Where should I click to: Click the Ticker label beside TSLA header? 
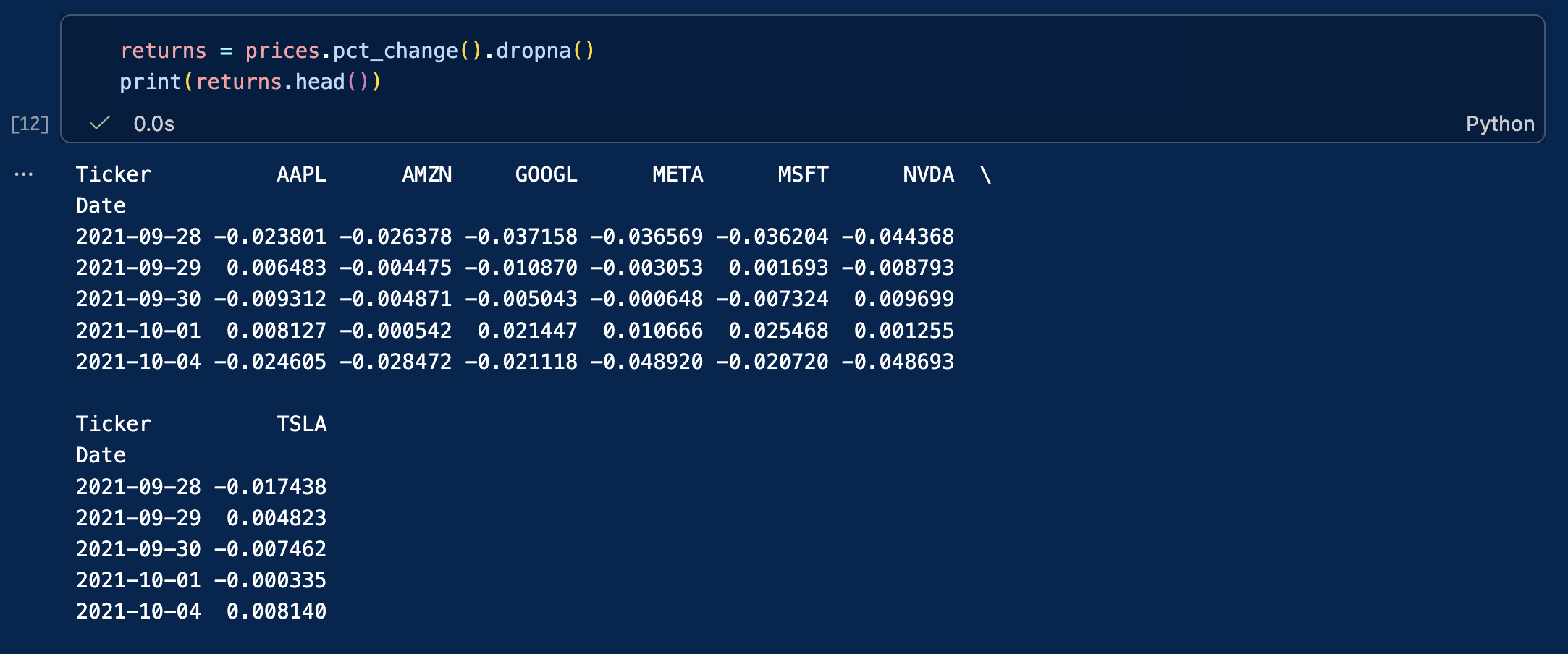point(114,424)
